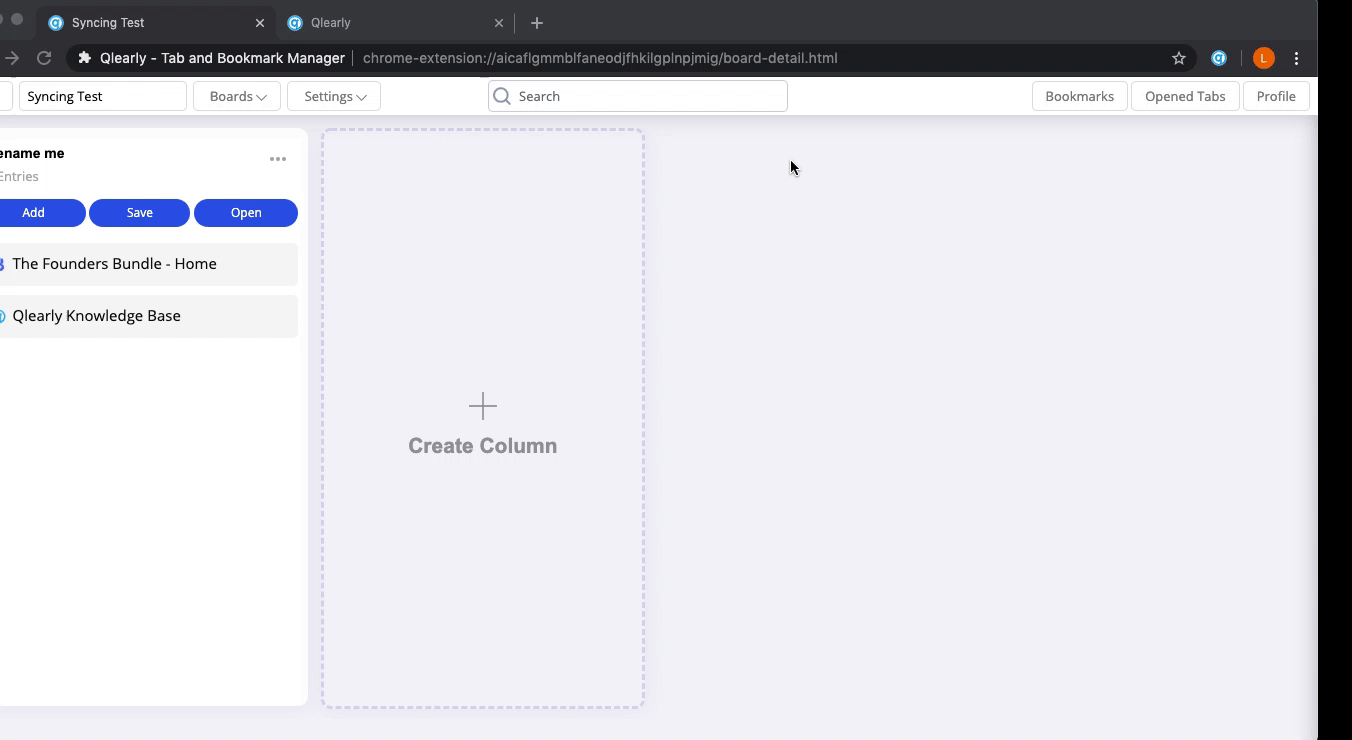
Task: Open the Qlearly extension icon in the toolbar
Action: click(x=1219, y=58)
